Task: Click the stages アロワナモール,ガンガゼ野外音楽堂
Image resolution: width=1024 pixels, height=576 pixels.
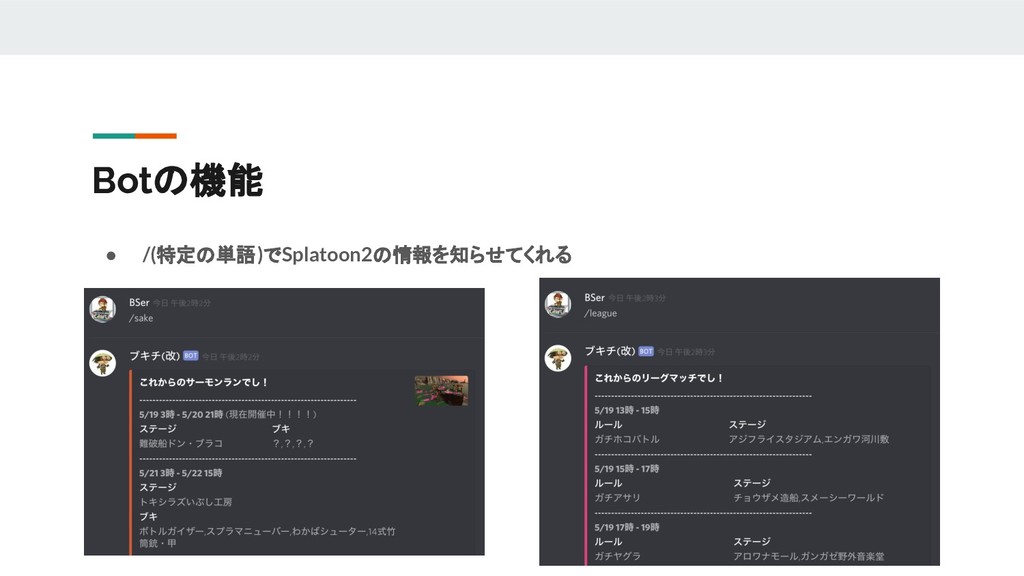Action: pyautogui.click(x=808, y=556)
